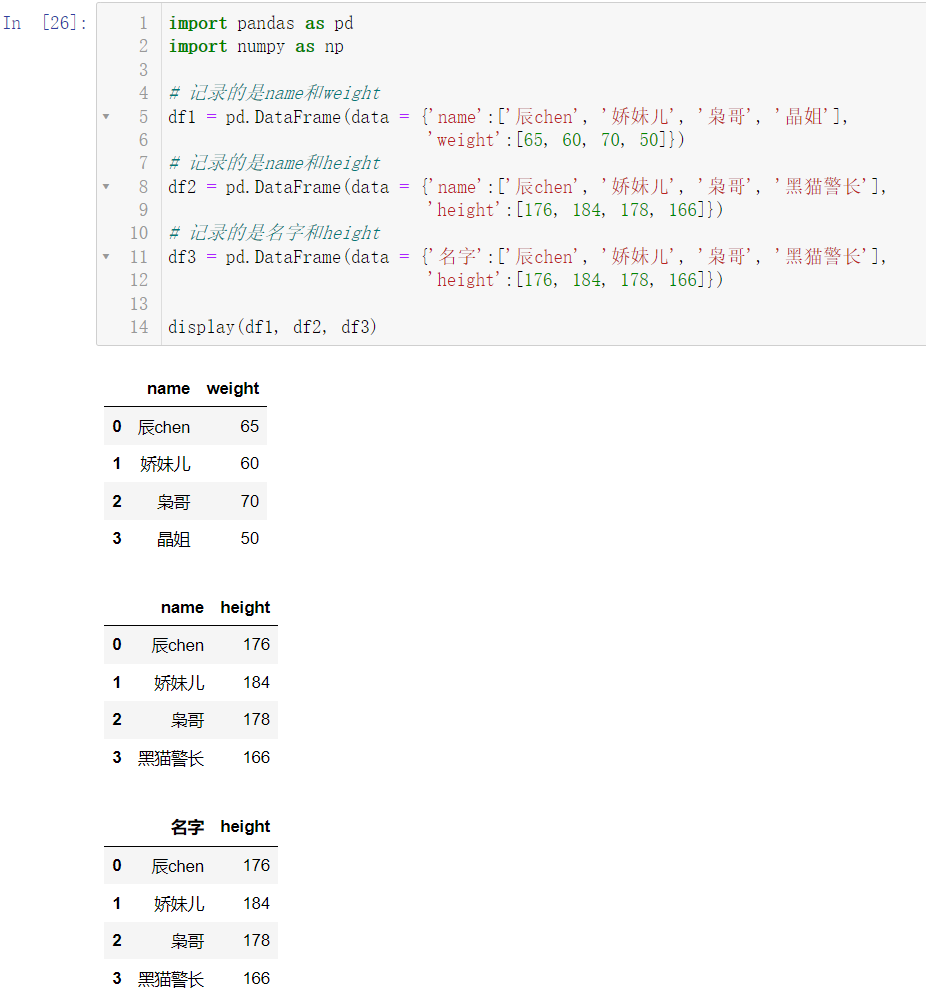The height and width of the screenshot is (997, 926).
Task: Click the 'import numpy as np' line
Action: pyautogui.click(x=256, y=46)
